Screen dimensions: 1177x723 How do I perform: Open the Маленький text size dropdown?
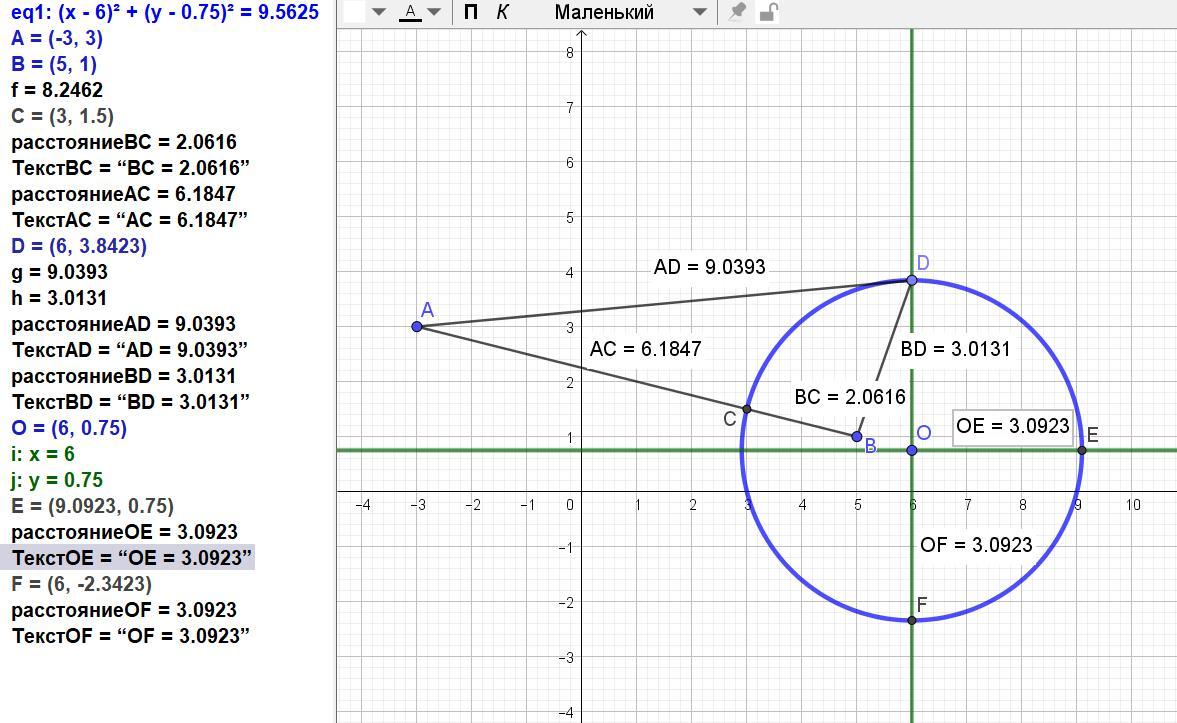coord(630,13)
